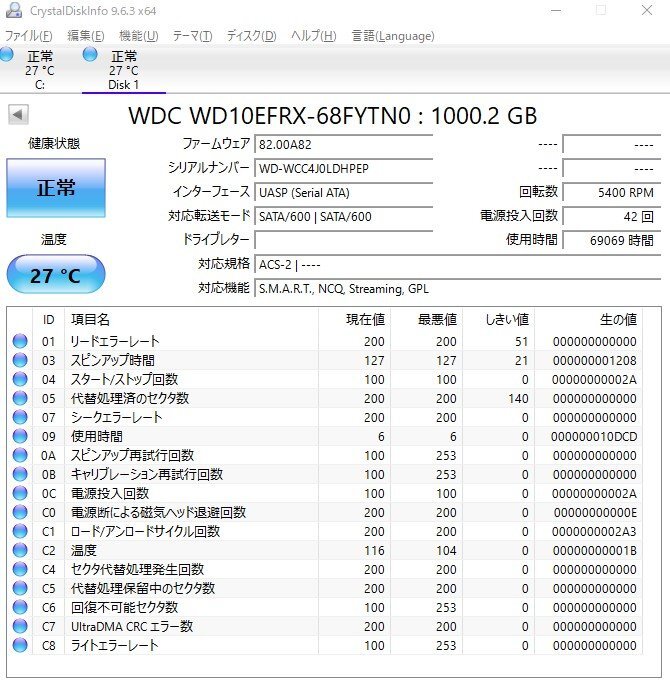Click status icon for 03 スピンアップ時間 row
Image resolution: width=670 pixels, height=684 pixels.
[x=20, y=360]
